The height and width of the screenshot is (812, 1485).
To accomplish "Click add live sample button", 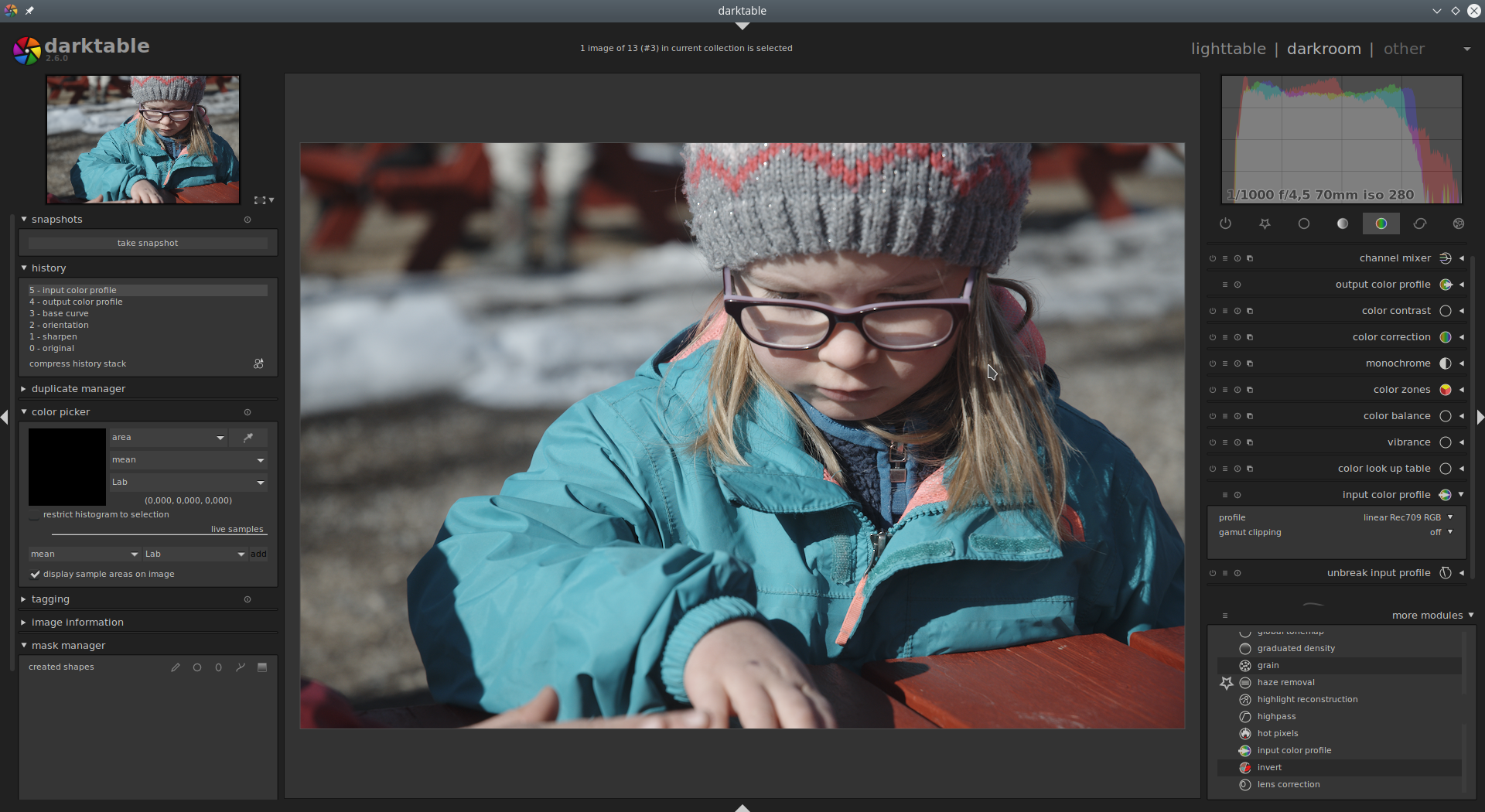I will 258,554.
